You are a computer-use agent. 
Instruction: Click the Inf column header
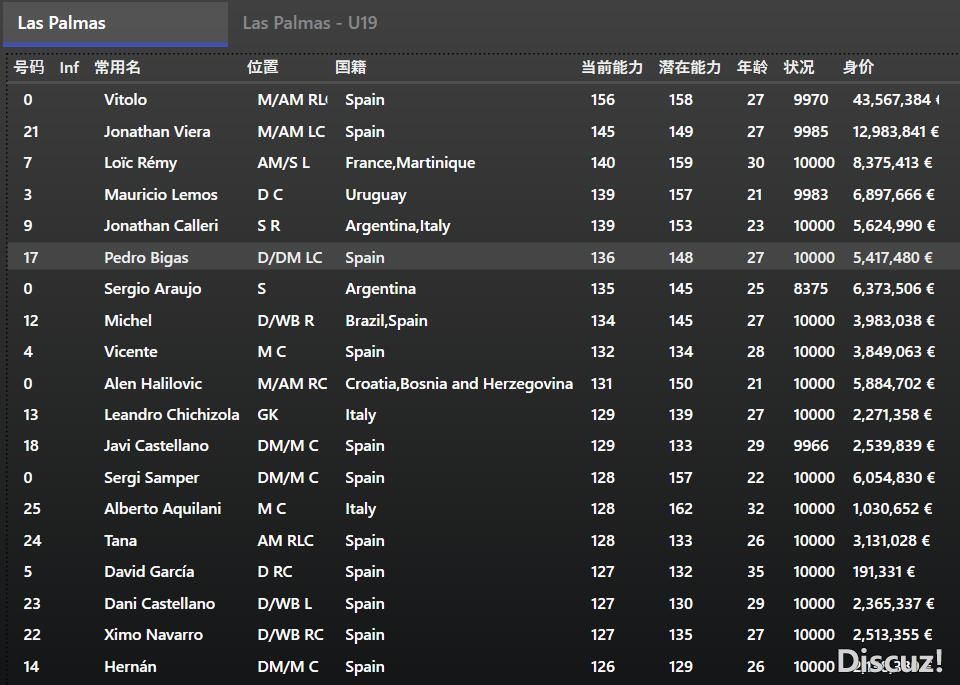[x=69, y=67]
